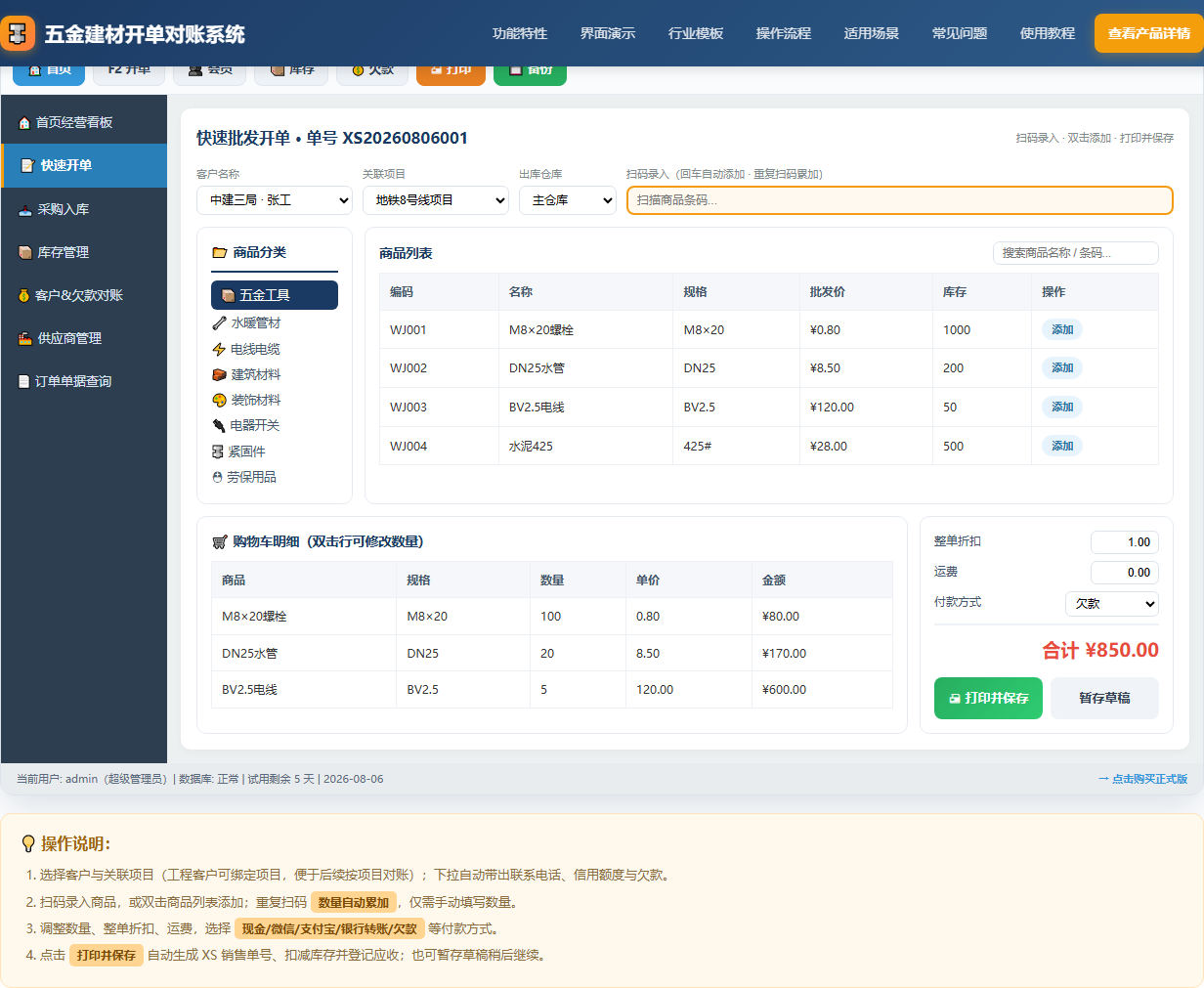Click the coin icon on 欠款 toolbar button
The height and width of the screenshot is (988, 1204).
click(x=358, y=70)
